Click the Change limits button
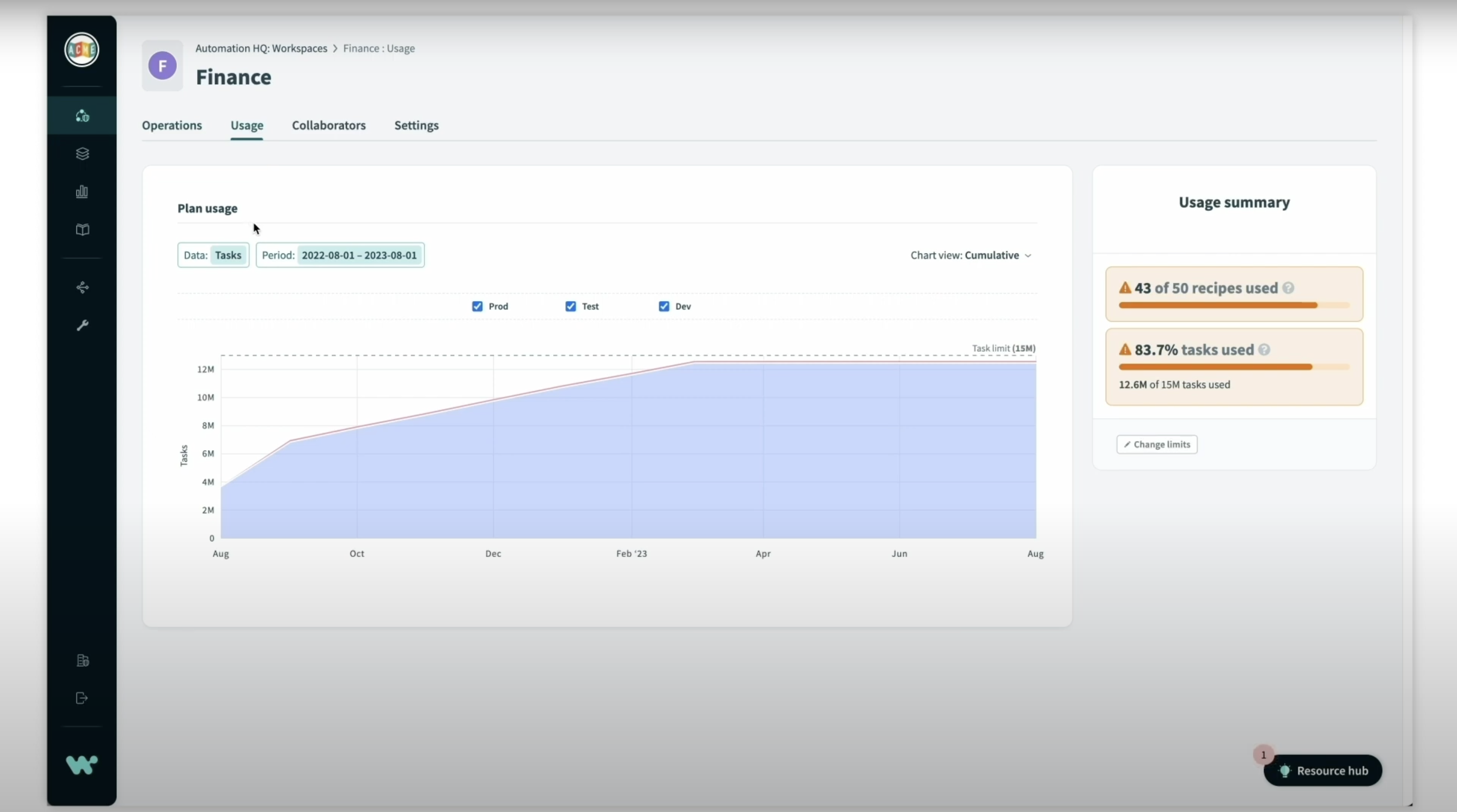This screenshot has width=1457, height=812. (1156, 445)
